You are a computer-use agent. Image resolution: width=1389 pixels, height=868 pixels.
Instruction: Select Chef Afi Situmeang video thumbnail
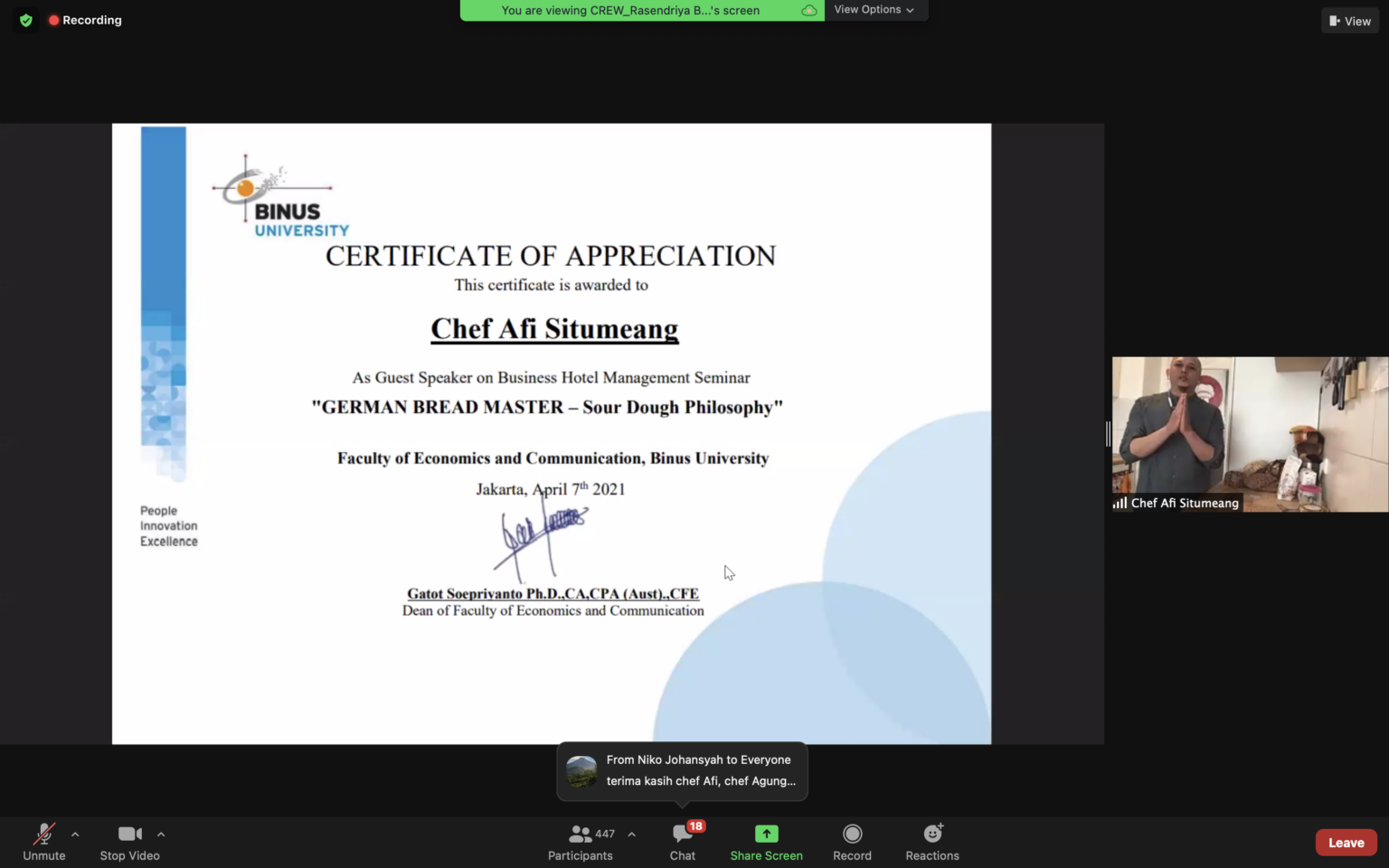(1250, 434)
